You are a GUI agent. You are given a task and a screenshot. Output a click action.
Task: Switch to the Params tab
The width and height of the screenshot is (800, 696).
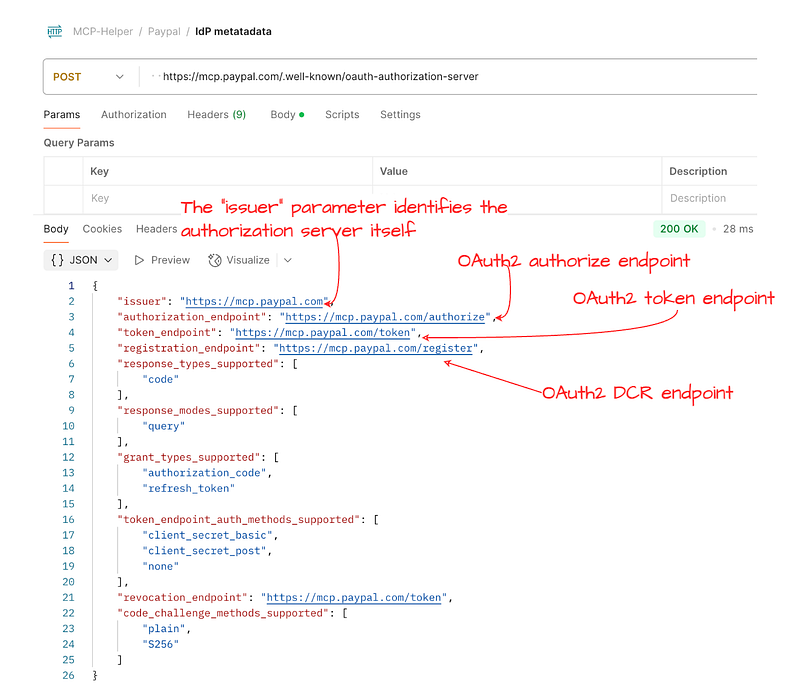pyautogui.click(x=62, y=114)
